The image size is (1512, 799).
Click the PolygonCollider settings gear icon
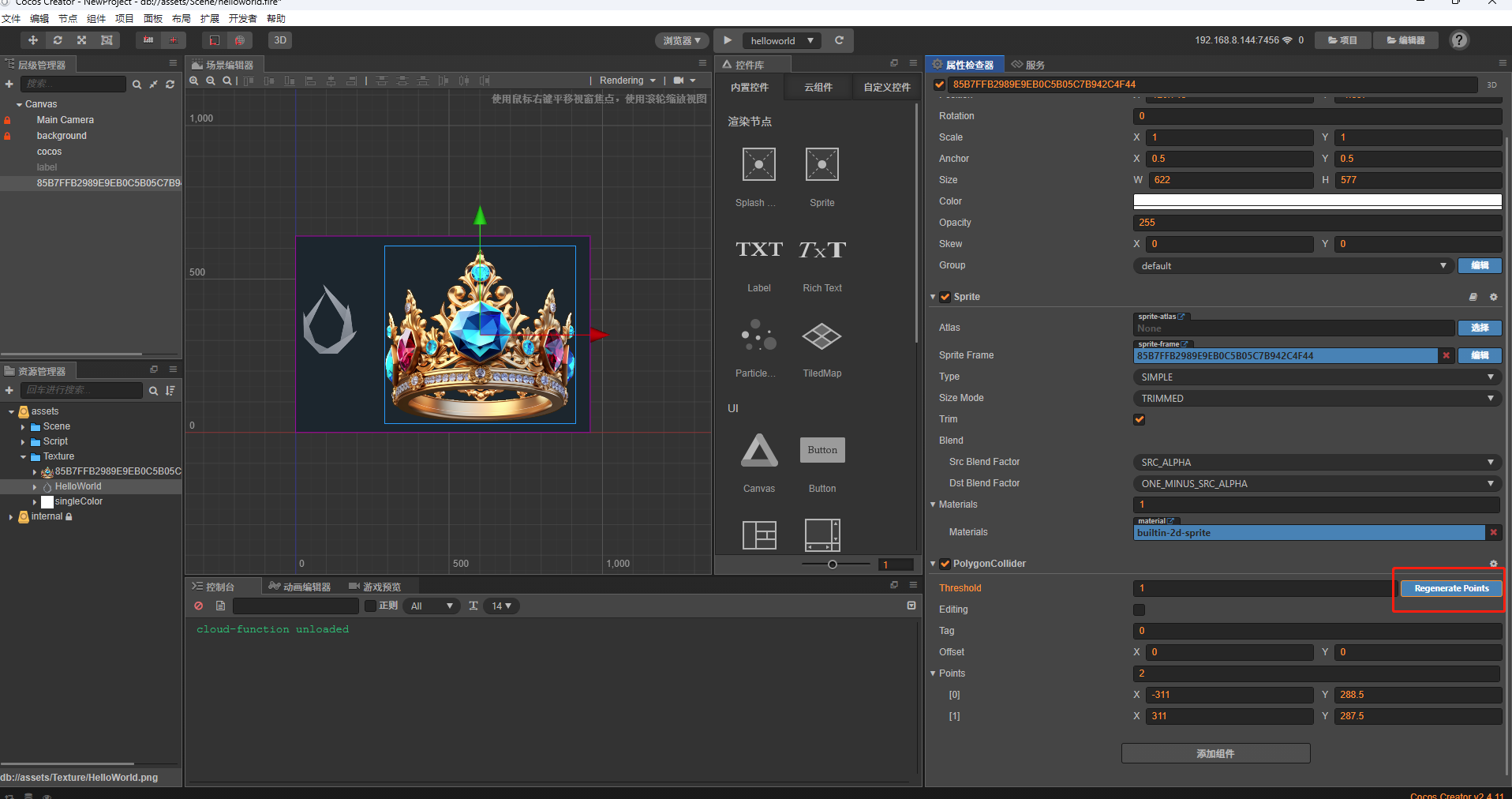click(1493, 564)
